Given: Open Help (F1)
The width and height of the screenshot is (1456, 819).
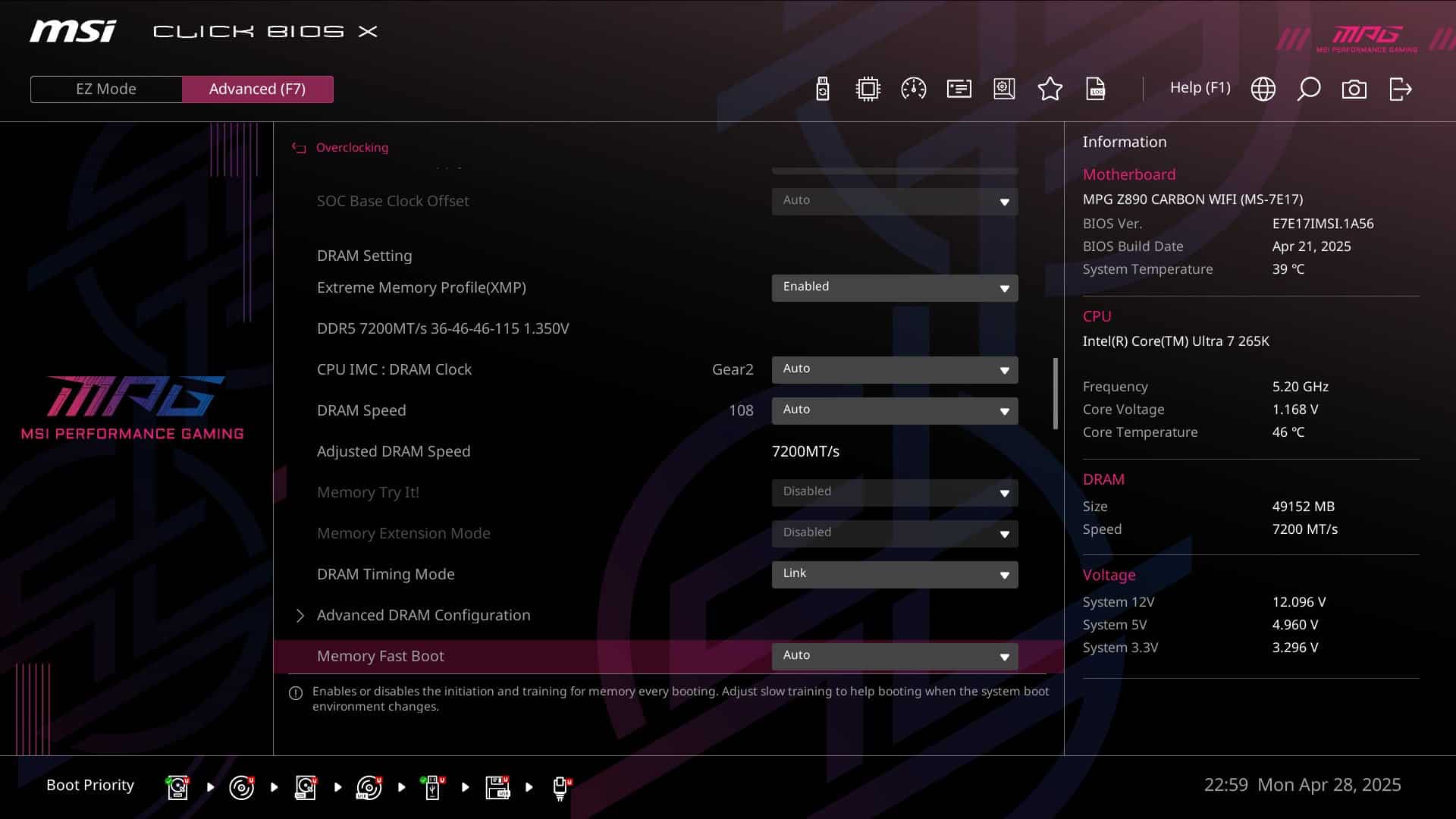Looking at the screenshot, I should [1200, 88].
